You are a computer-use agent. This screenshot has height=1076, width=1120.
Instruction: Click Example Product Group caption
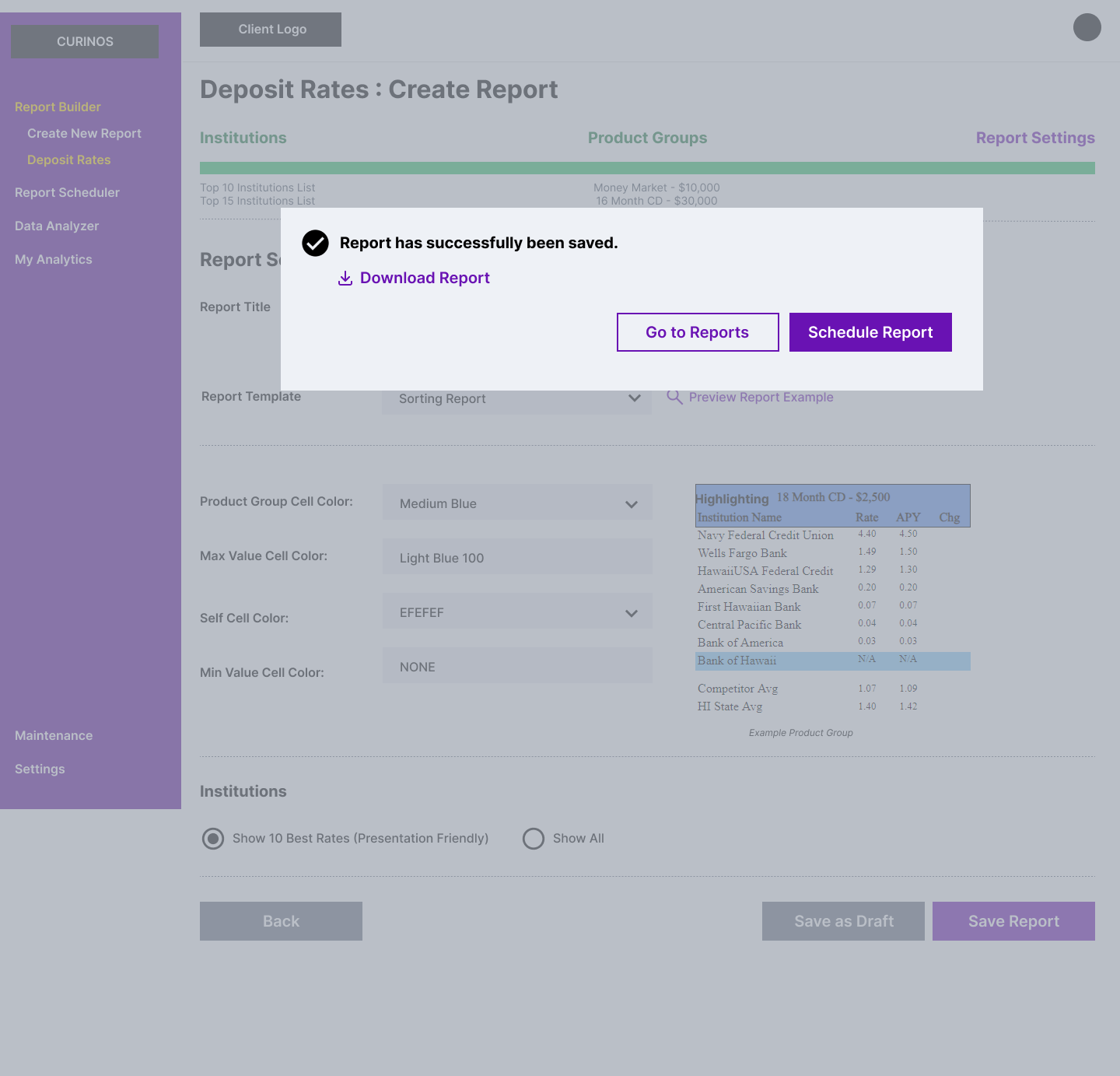pos(800,733)
